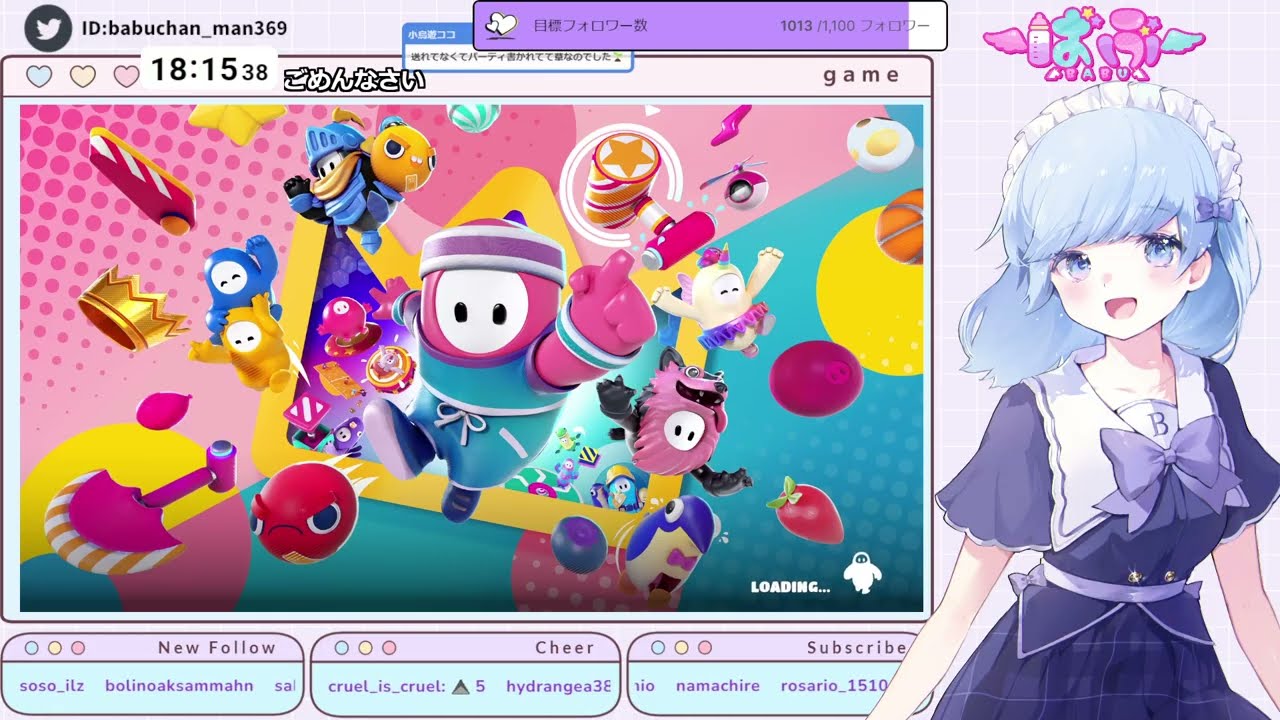This screenshot has height=720, width=1280.
Task: Click the "Cheer" panel title
Action: tap(565, 648)
